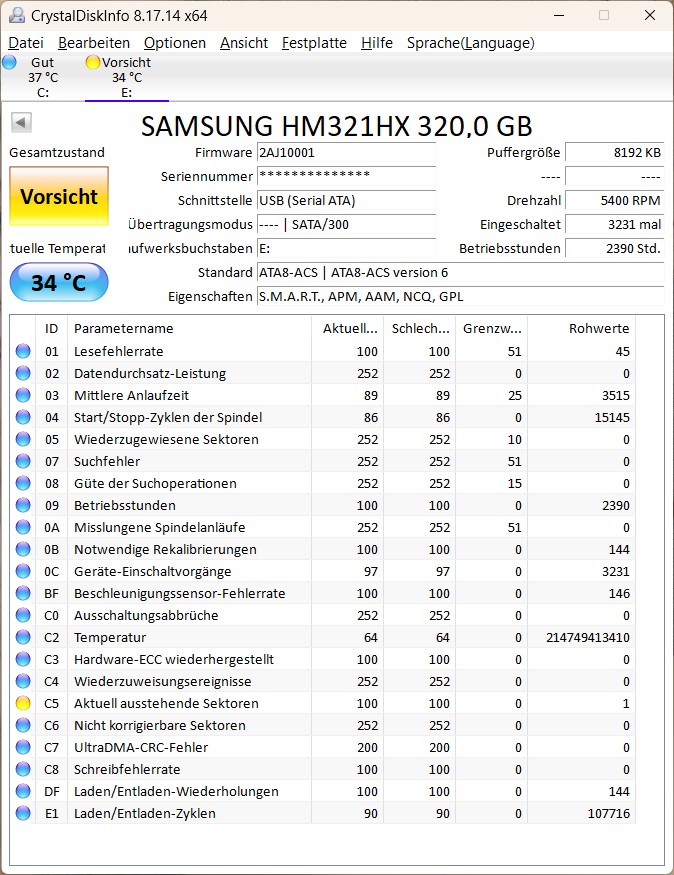Screen dimensions: 674x875
Task: Click the Gesamtzustand label
Action: (57, 152)
